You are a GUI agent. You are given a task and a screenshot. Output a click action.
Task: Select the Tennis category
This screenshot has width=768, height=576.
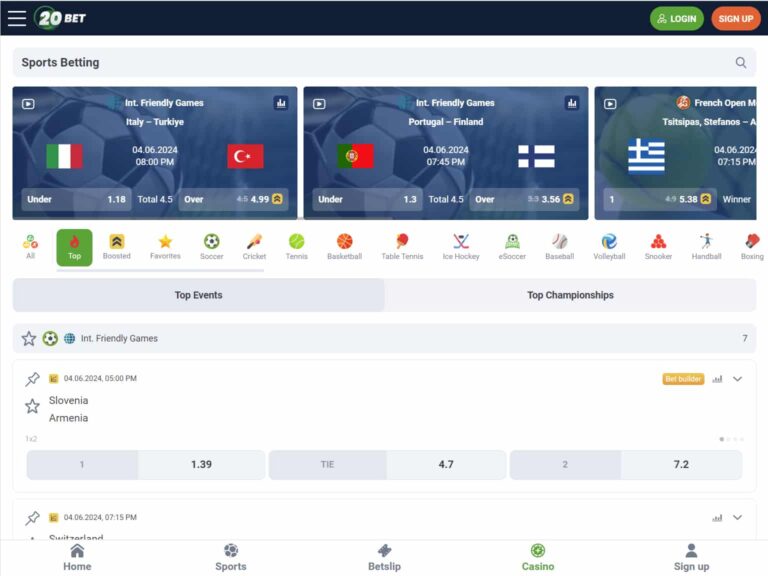297,247
